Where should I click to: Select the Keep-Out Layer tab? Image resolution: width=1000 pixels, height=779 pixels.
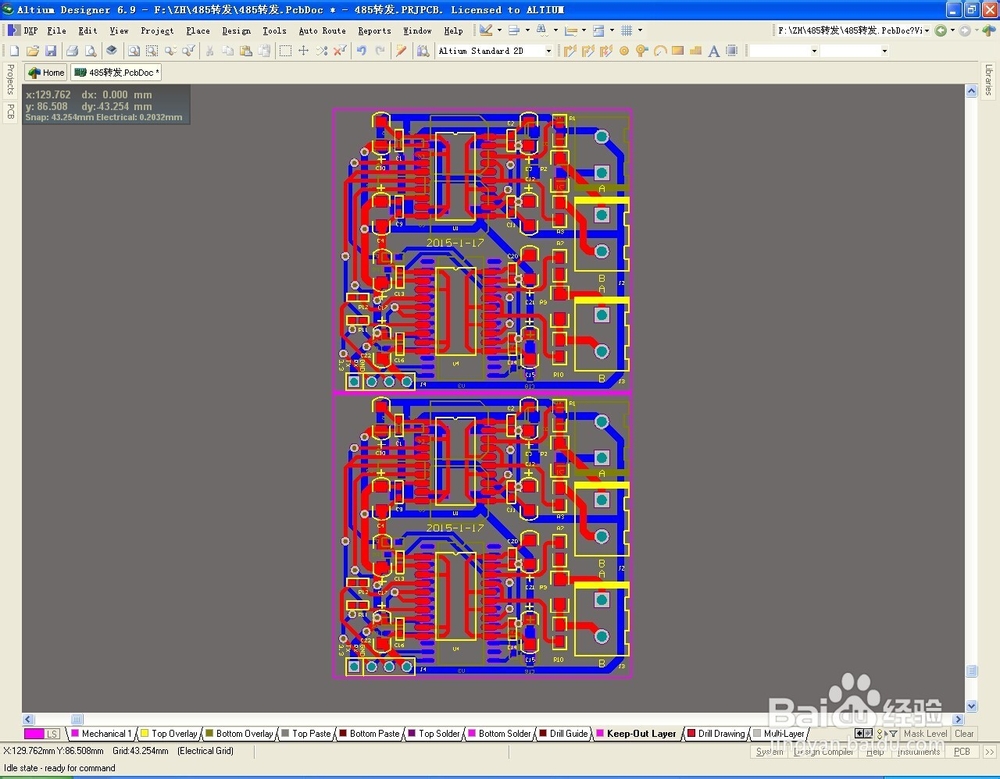[x=636, y=734]
